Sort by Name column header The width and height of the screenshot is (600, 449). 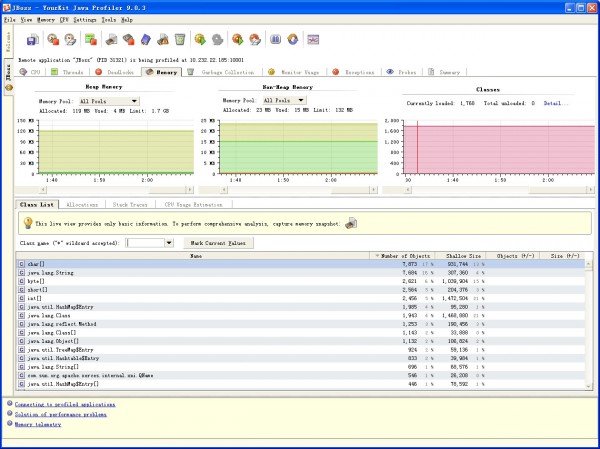[193, 256]
